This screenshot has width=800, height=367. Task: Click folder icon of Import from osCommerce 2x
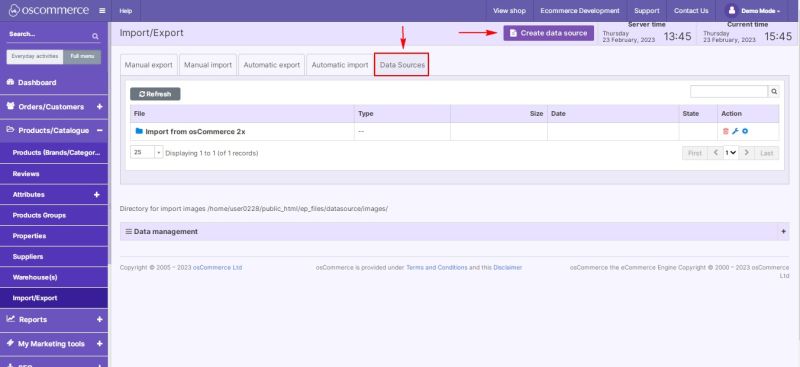[139, 131]
